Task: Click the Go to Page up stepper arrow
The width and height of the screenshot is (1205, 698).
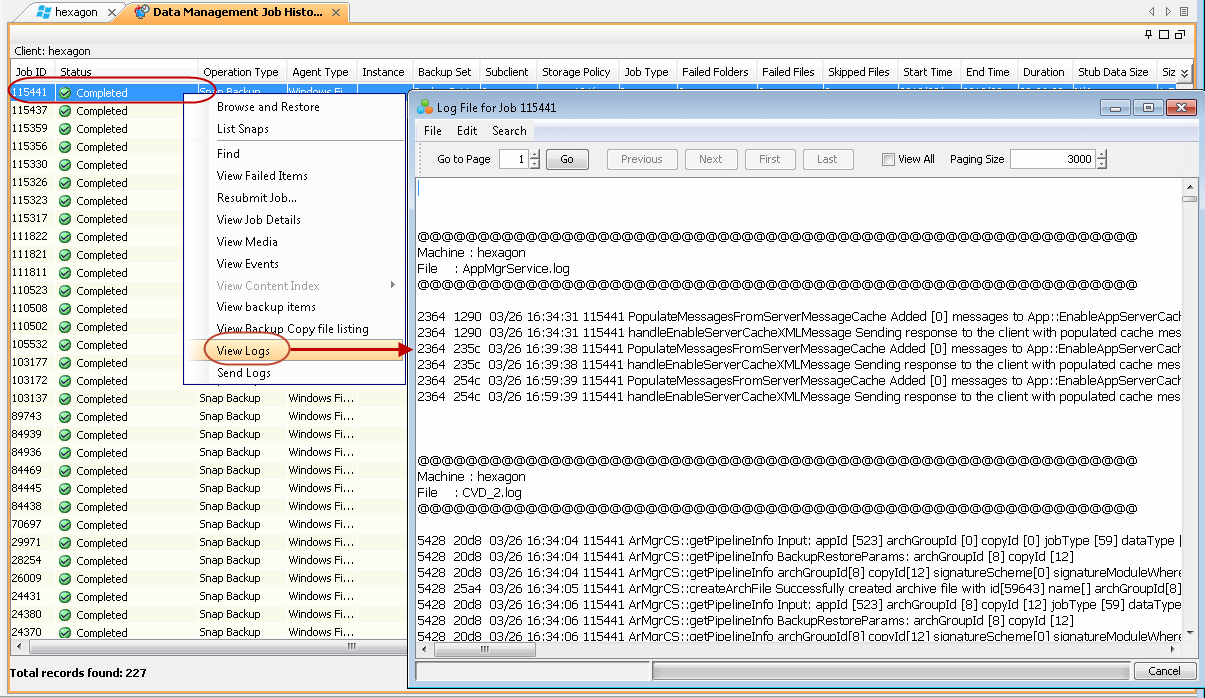Action: coord(536,155)
